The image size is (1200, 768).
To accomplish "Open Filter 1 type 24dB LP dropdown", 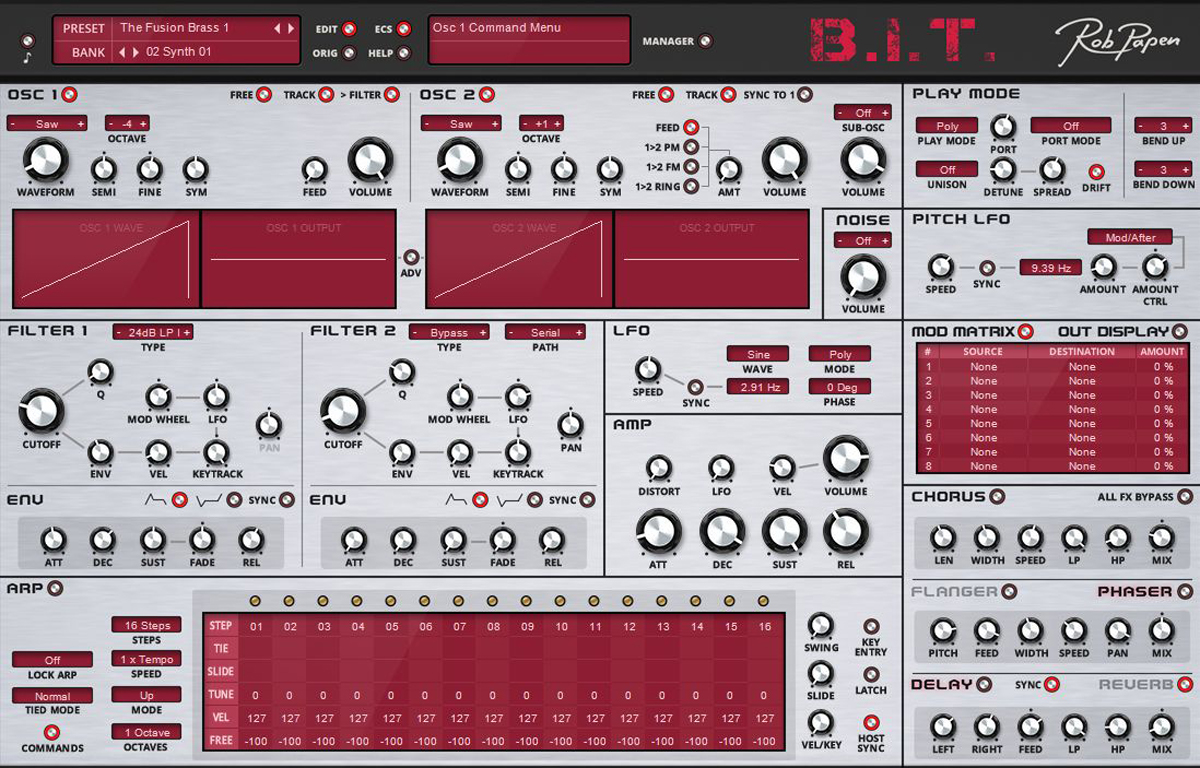I will [153, 332].
